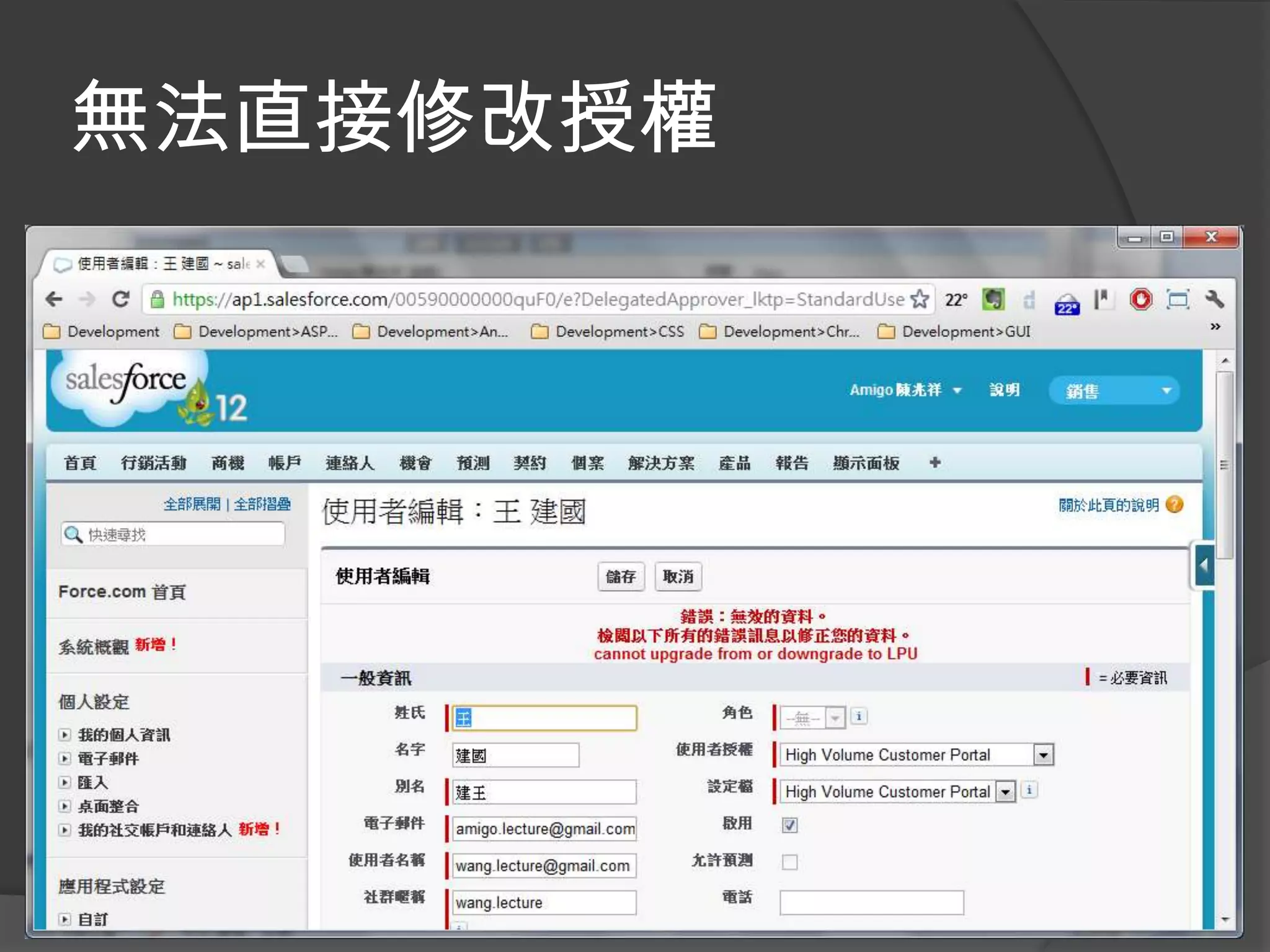Open the Force.com 首頁 link

[122, 592]
